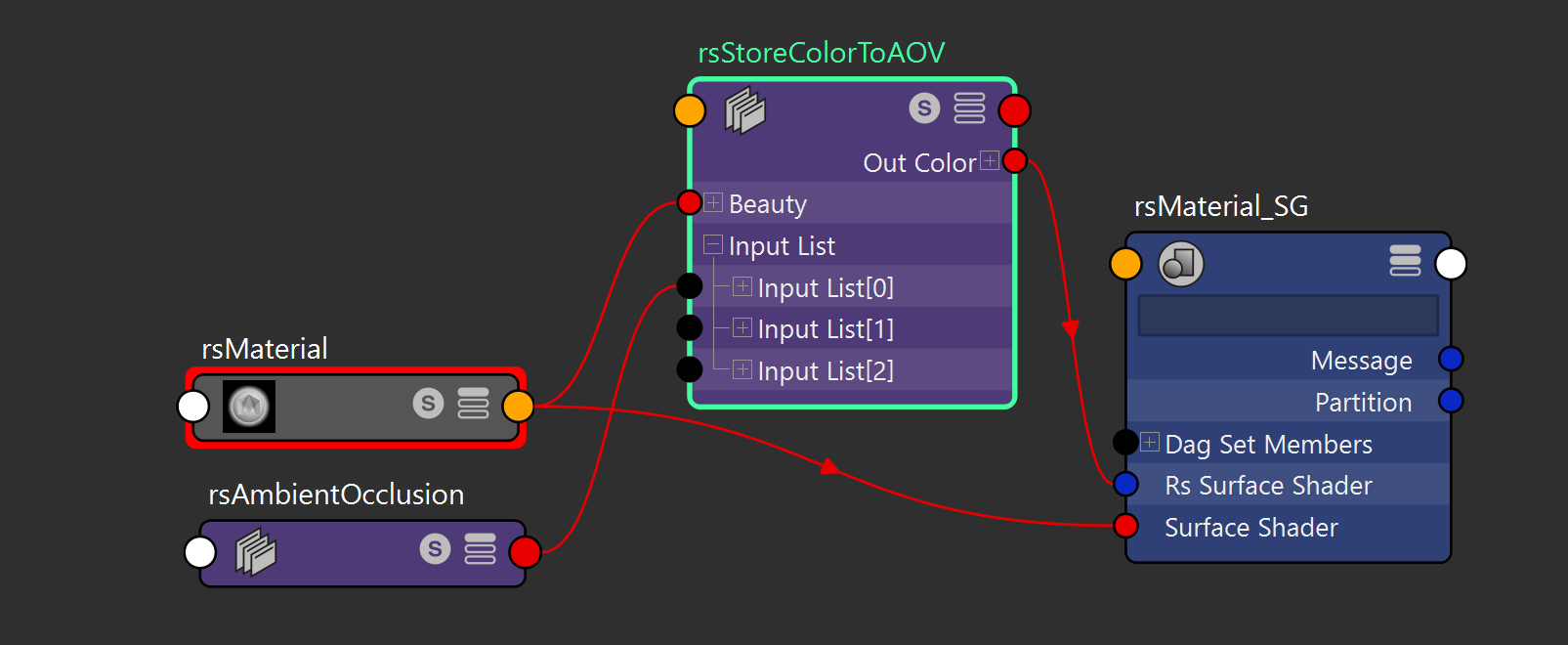Toggle solo 'S' on the rsAmbientOcclusion node
Image resolution: width=1568 pixels, height=645 pixels.
(x=435, y=549)
